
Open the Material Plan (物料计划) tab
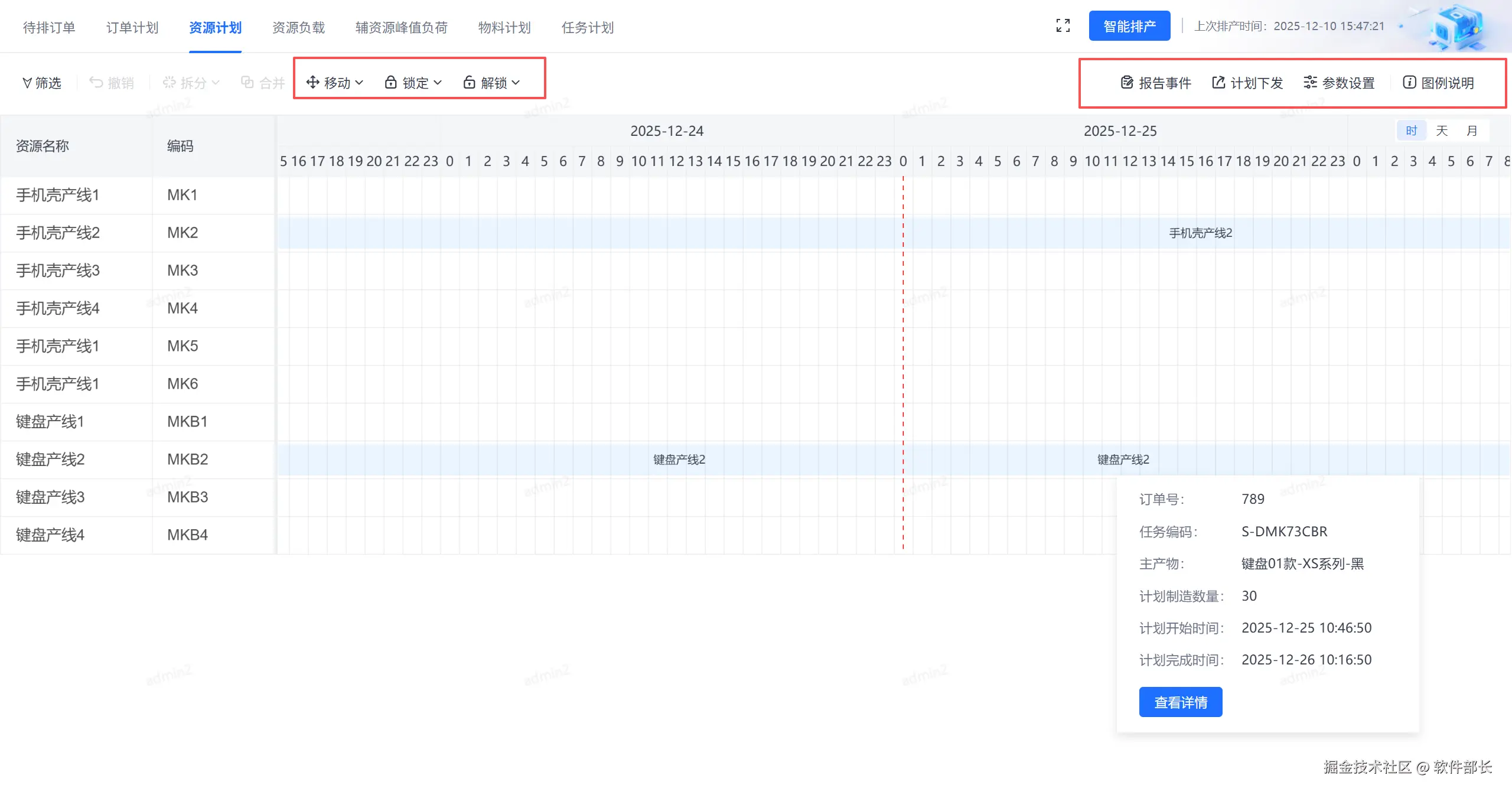pyautogui.click(x=504, y=28)
